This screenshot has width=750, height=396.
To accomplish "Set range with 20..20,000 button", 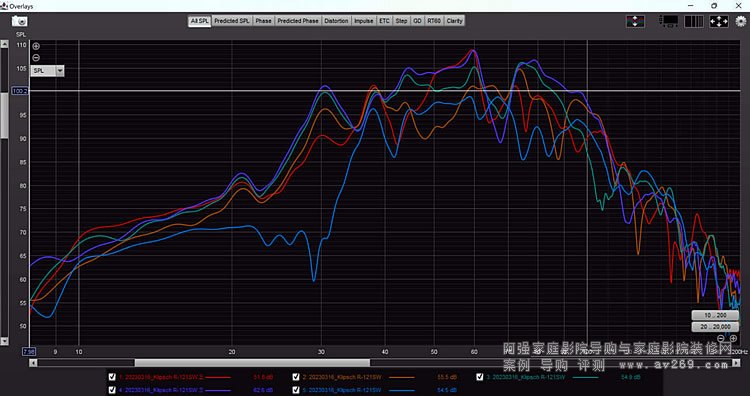I will point(715,327).
